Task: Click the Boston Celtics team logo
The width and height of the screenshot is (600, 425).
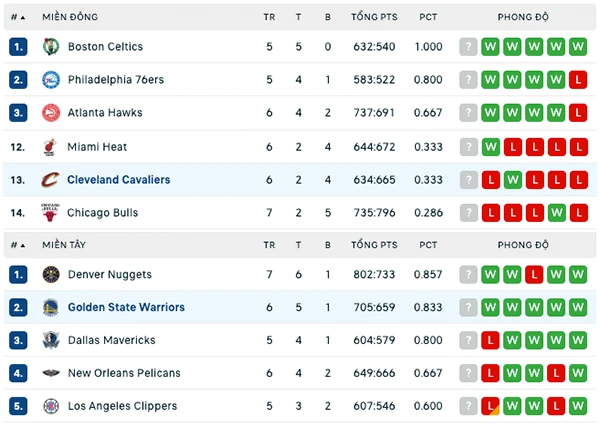Action: [51, 47]
